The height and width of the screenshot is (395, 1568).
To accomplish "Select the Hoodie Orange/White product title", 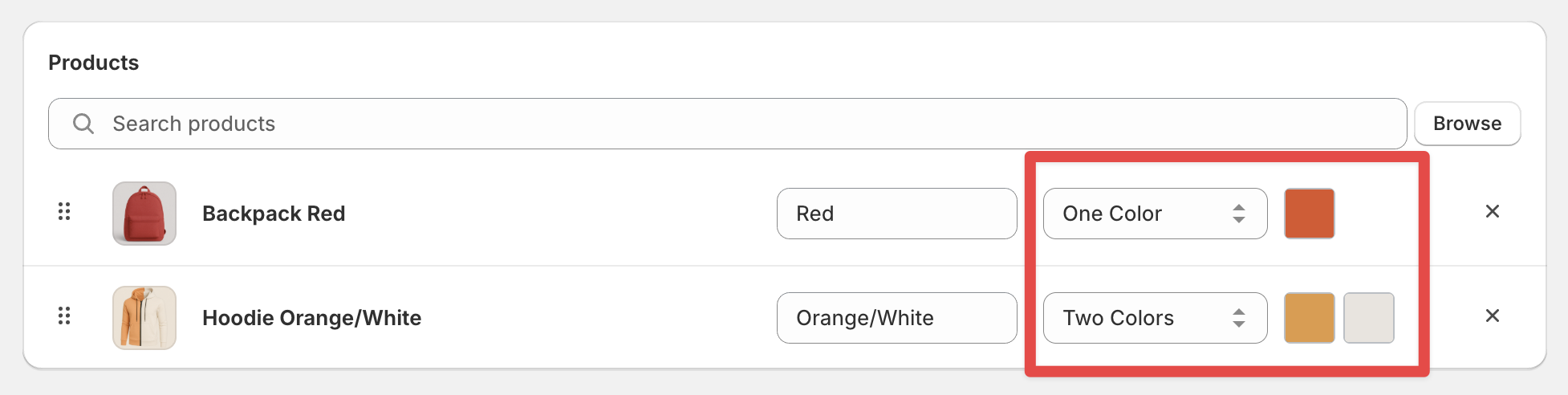I will (x=311, y=318).
